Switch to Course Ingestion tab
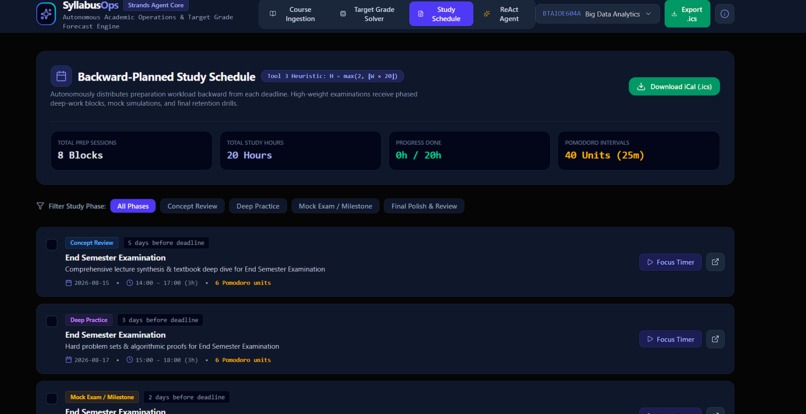 [x=294, y=14]
